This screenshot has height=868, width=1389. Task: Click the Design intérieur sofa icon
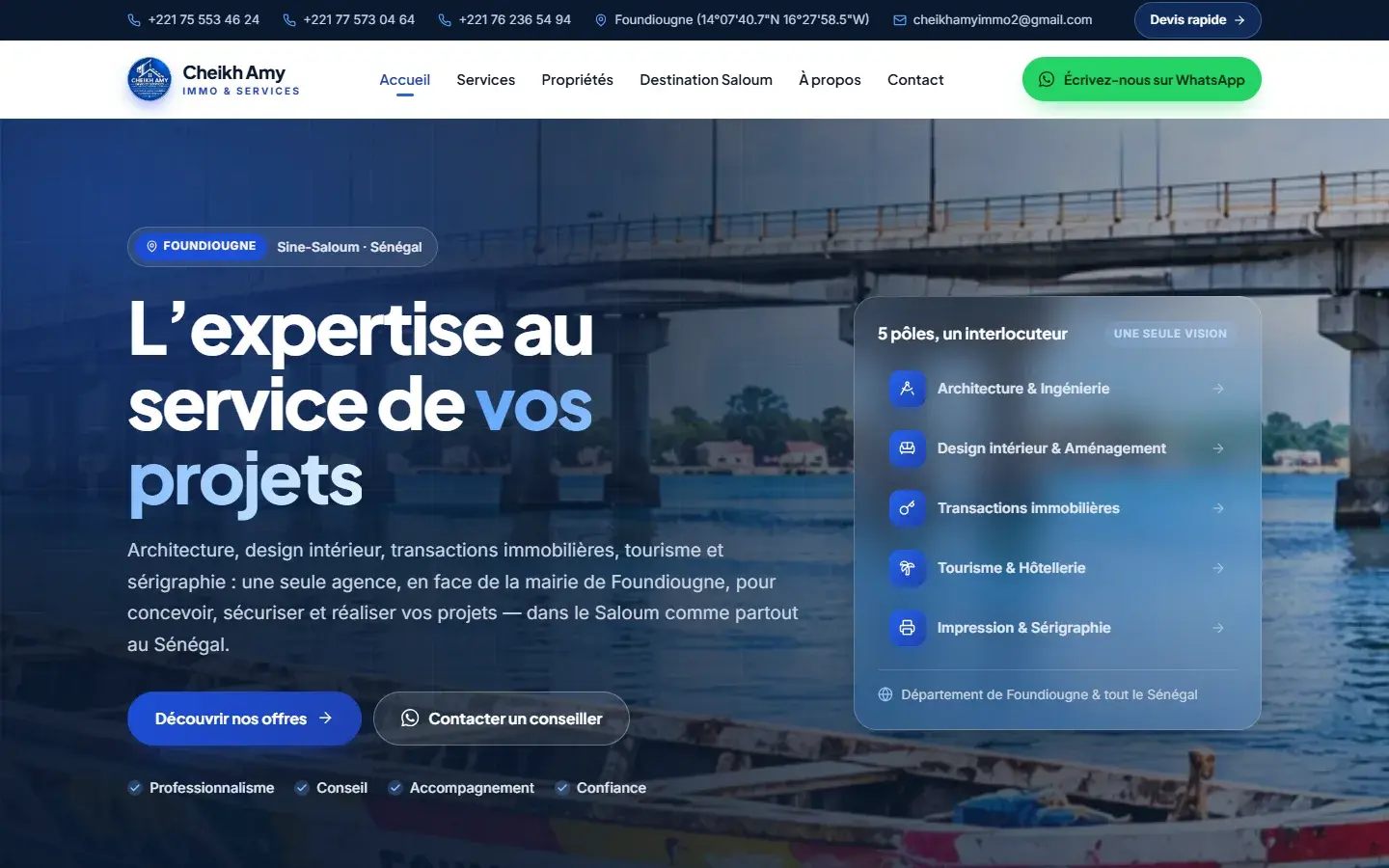[907, 448]
